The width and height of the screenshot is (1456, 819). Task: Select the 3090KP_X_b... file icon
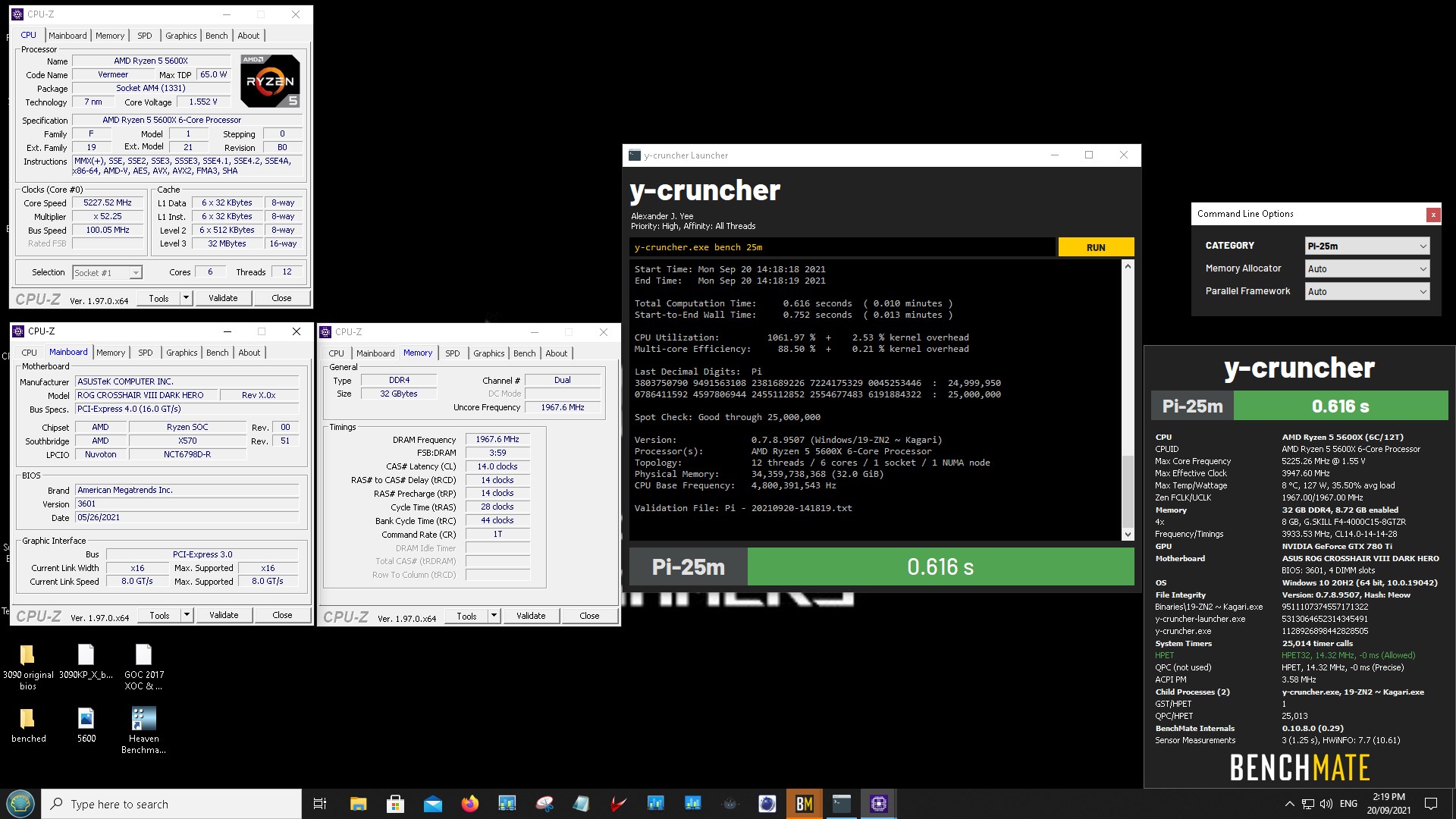86,661
